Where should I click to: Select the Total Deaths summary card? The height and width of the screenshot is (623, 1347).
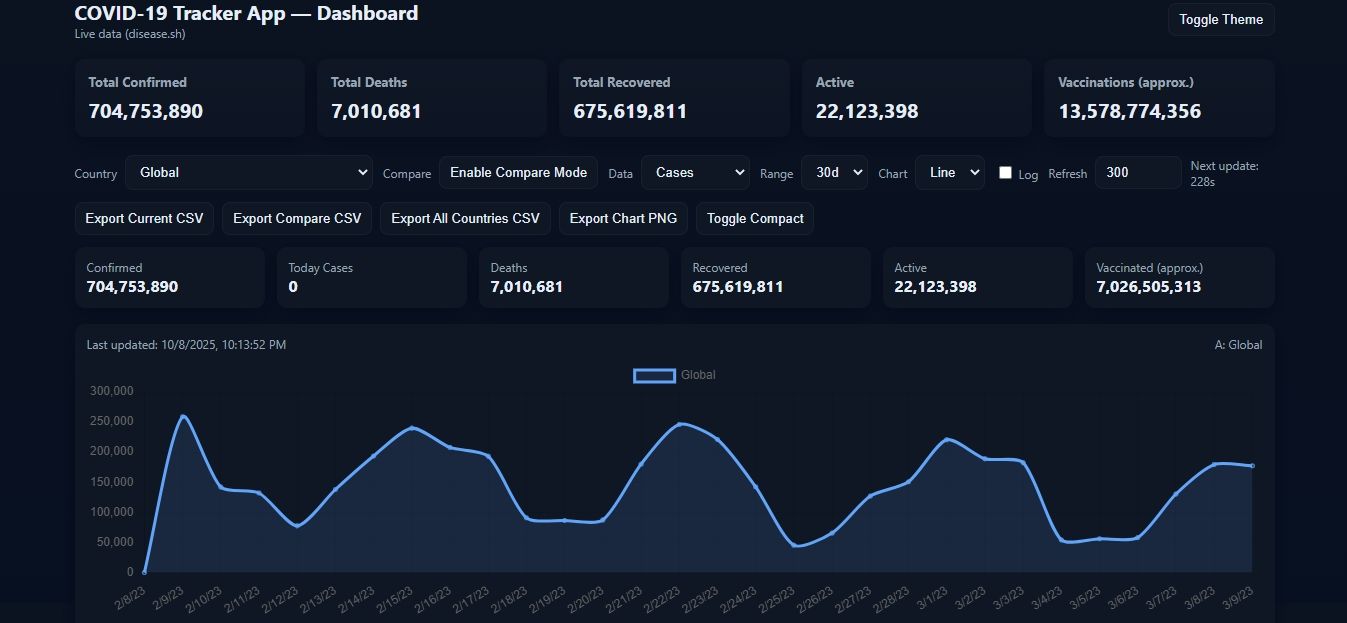431,98
